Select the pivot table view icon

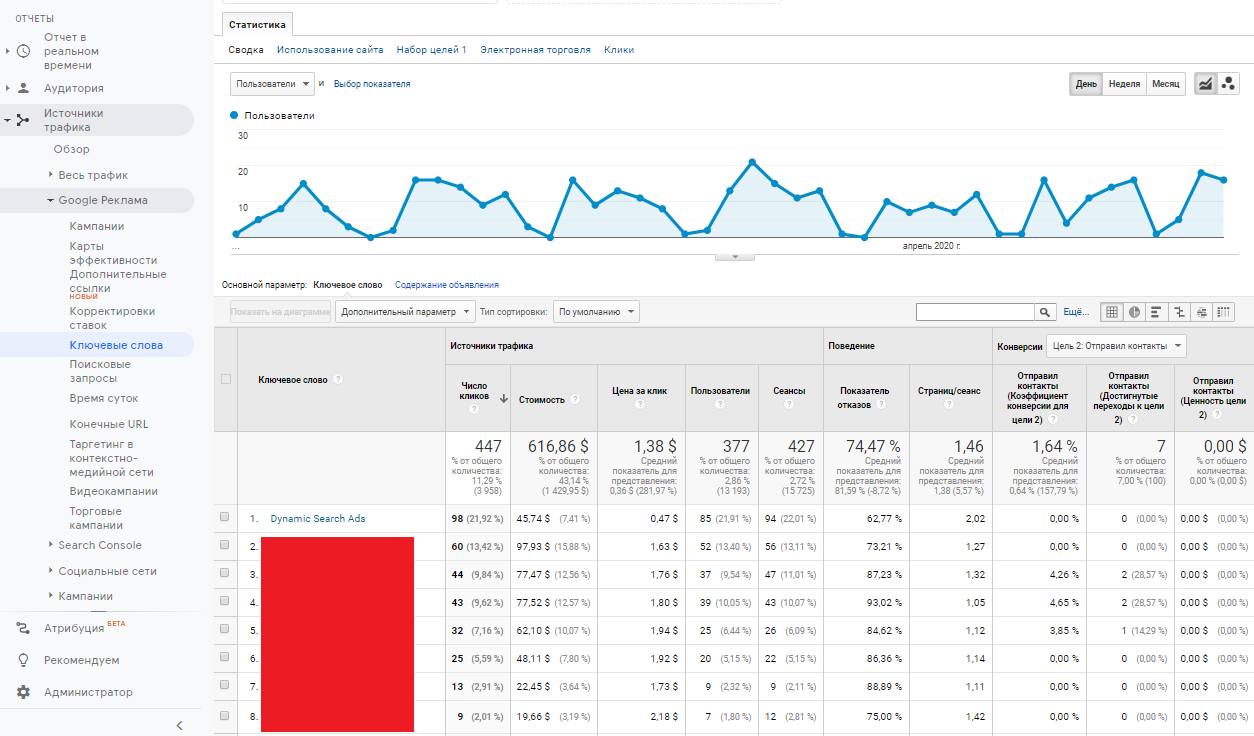(x=1223, y=312)
